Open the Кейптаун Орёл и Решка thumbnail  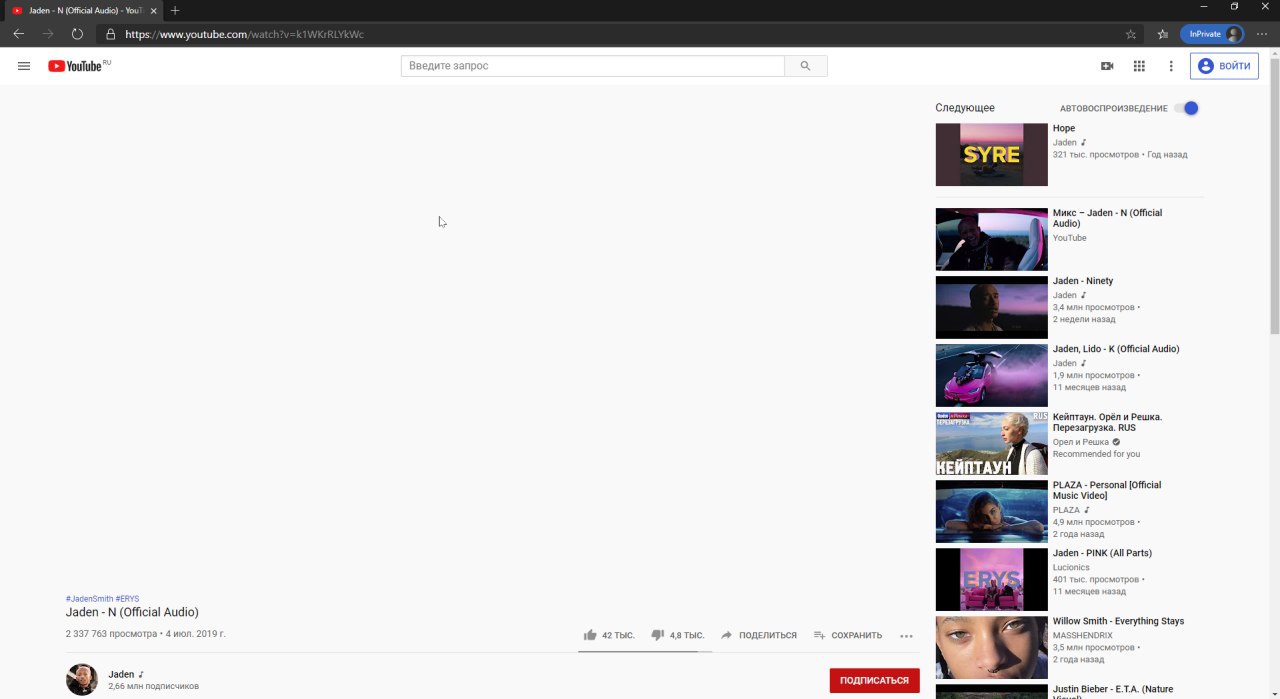[x=992, y=443]
